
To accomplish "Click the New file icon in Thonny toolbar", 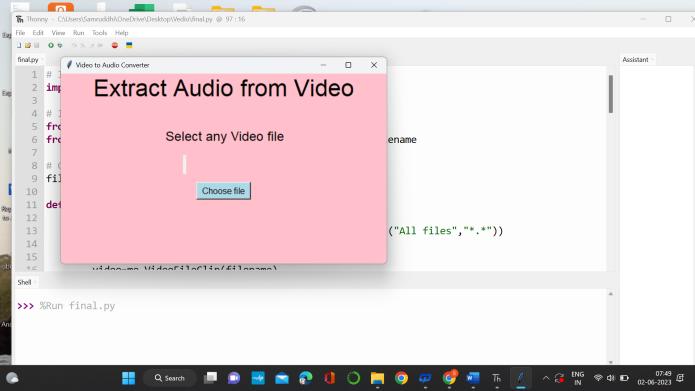I will [19, 45].
